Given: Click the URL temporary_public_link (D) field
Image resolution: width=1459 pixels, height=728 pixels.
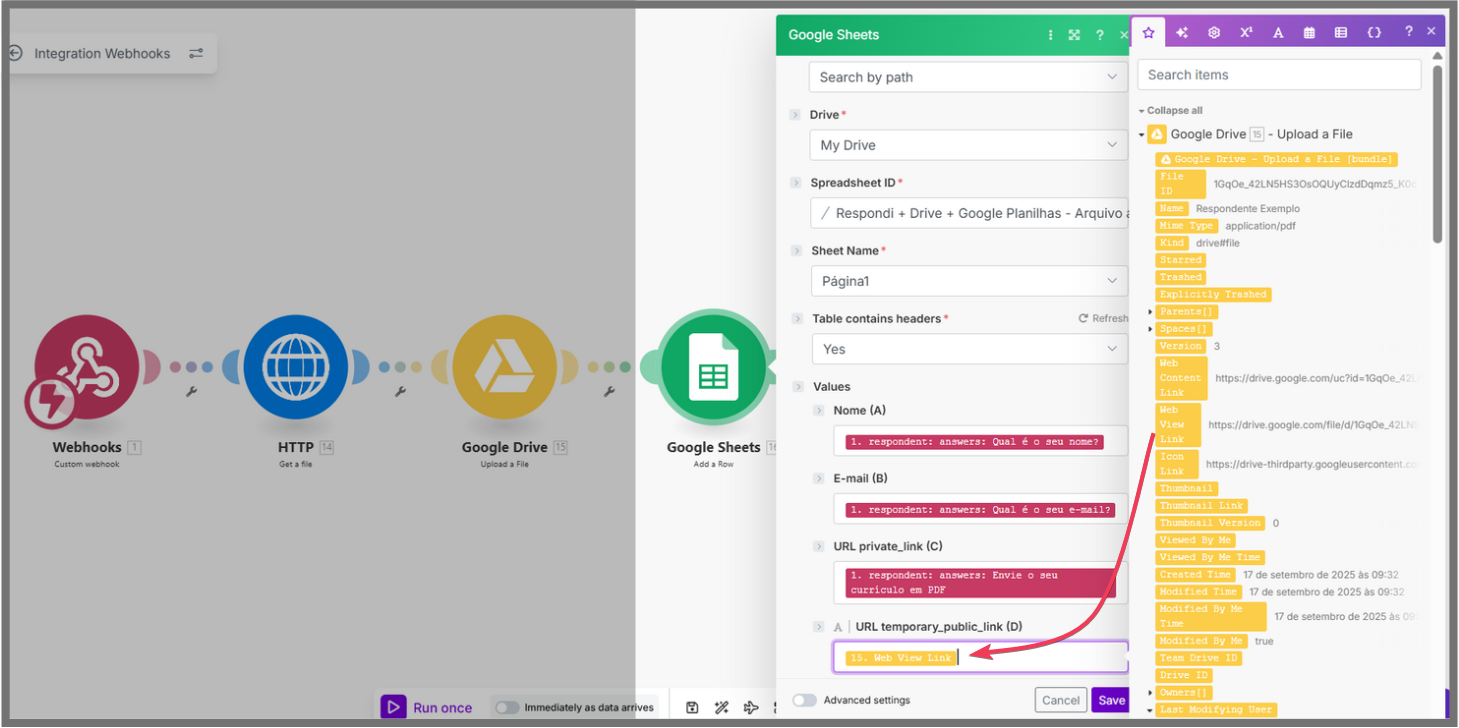Looking at the screenshot, I should pos(980,657).
